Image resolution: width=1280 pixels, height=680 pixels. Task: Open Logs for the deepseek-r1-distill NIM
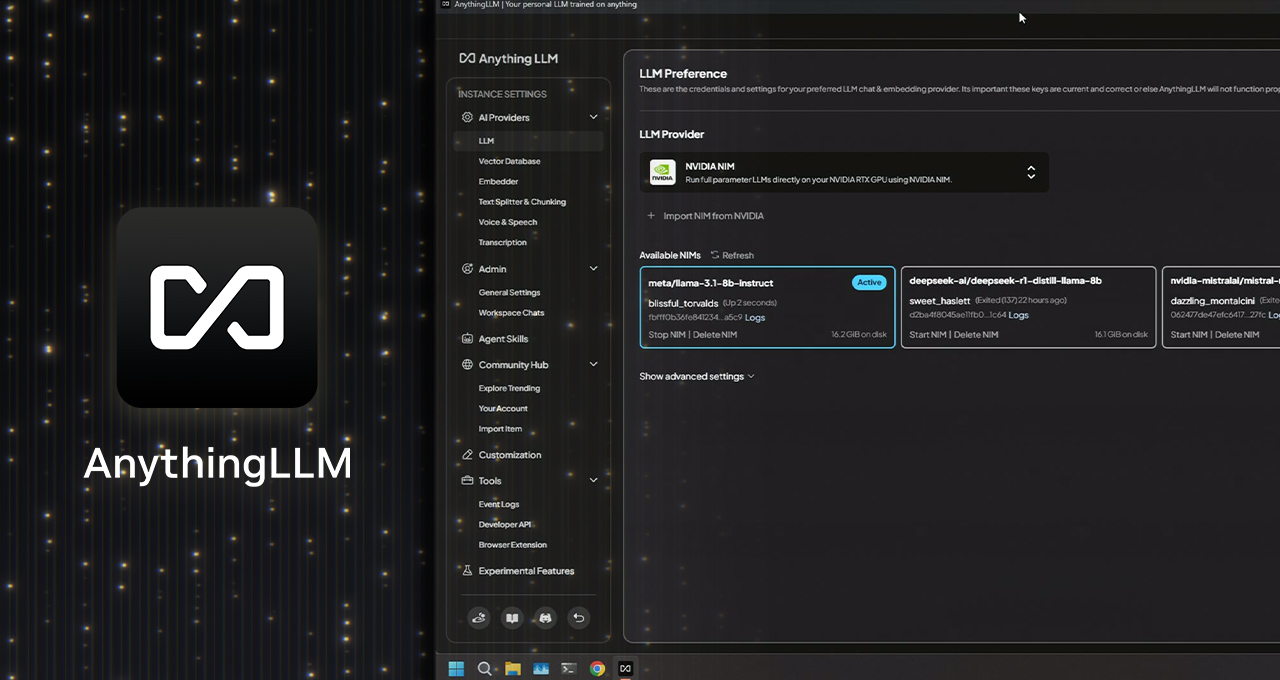1018,315
